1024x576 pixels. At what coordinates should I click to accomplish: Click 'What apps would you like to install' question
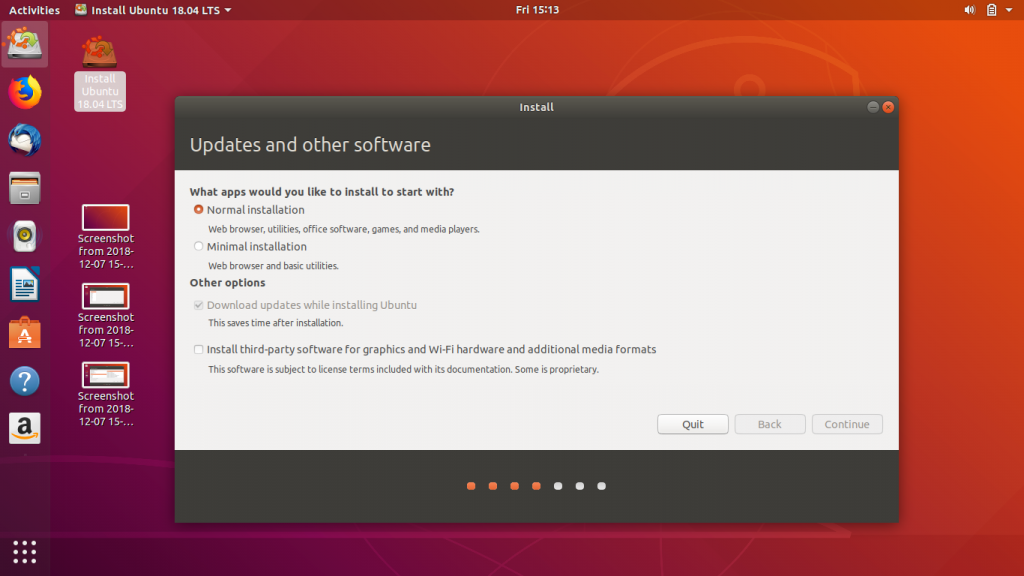click(x=321, y=192)
